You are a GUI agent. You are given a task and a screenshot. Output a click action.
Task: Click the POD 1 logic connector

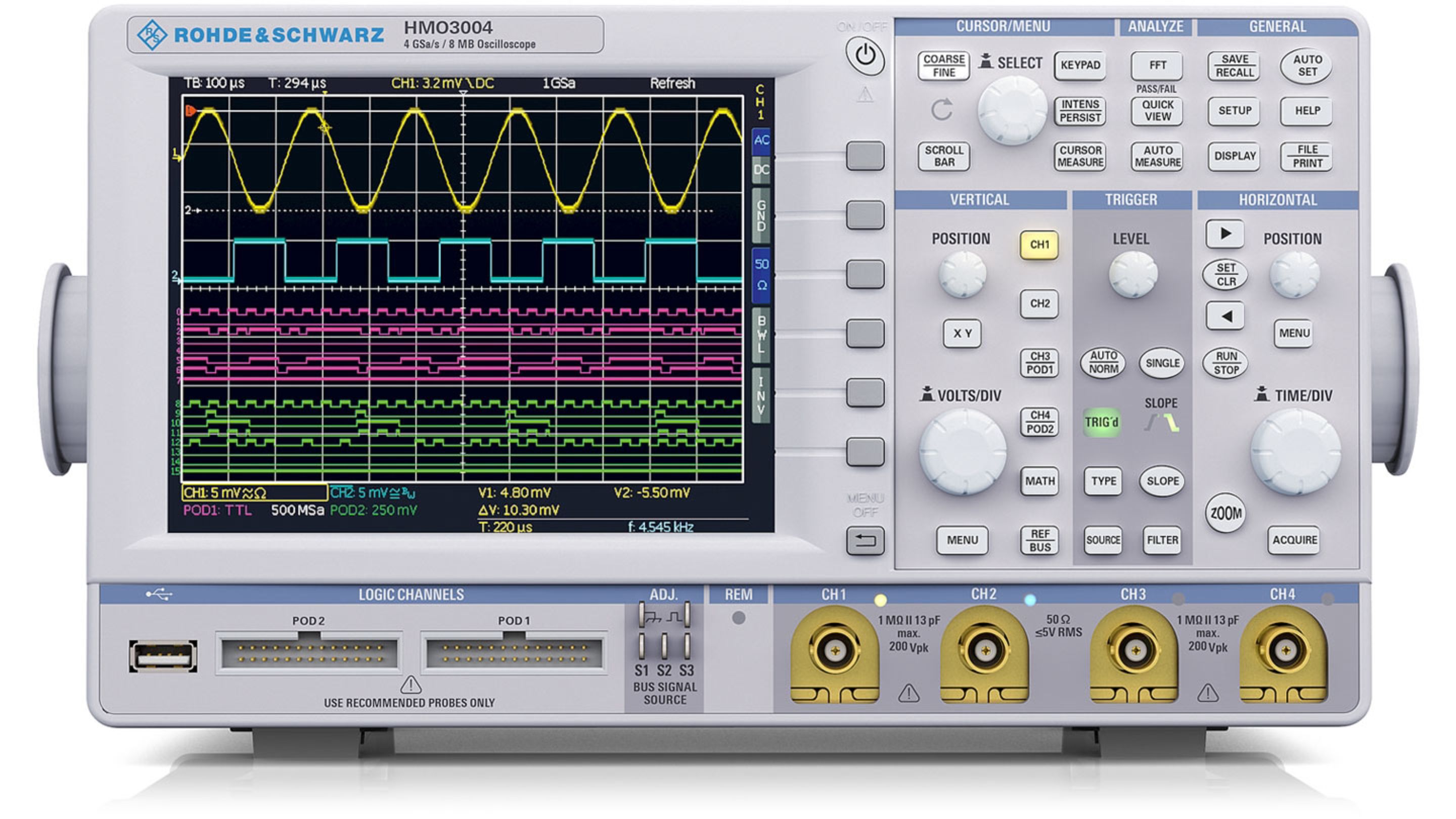click(x=514, y=653)
